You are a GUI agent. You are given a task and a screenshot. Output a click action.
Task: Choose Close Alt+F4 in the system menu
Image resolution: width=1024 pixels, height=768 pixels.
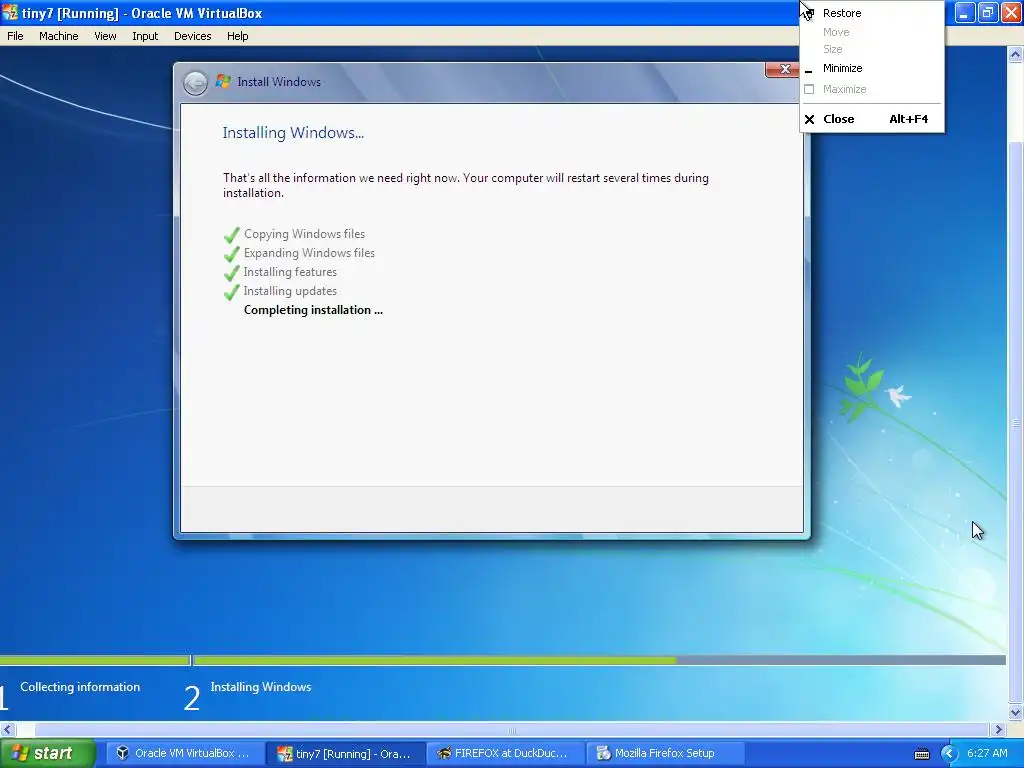pyautogui.click(x=871, y=119)
